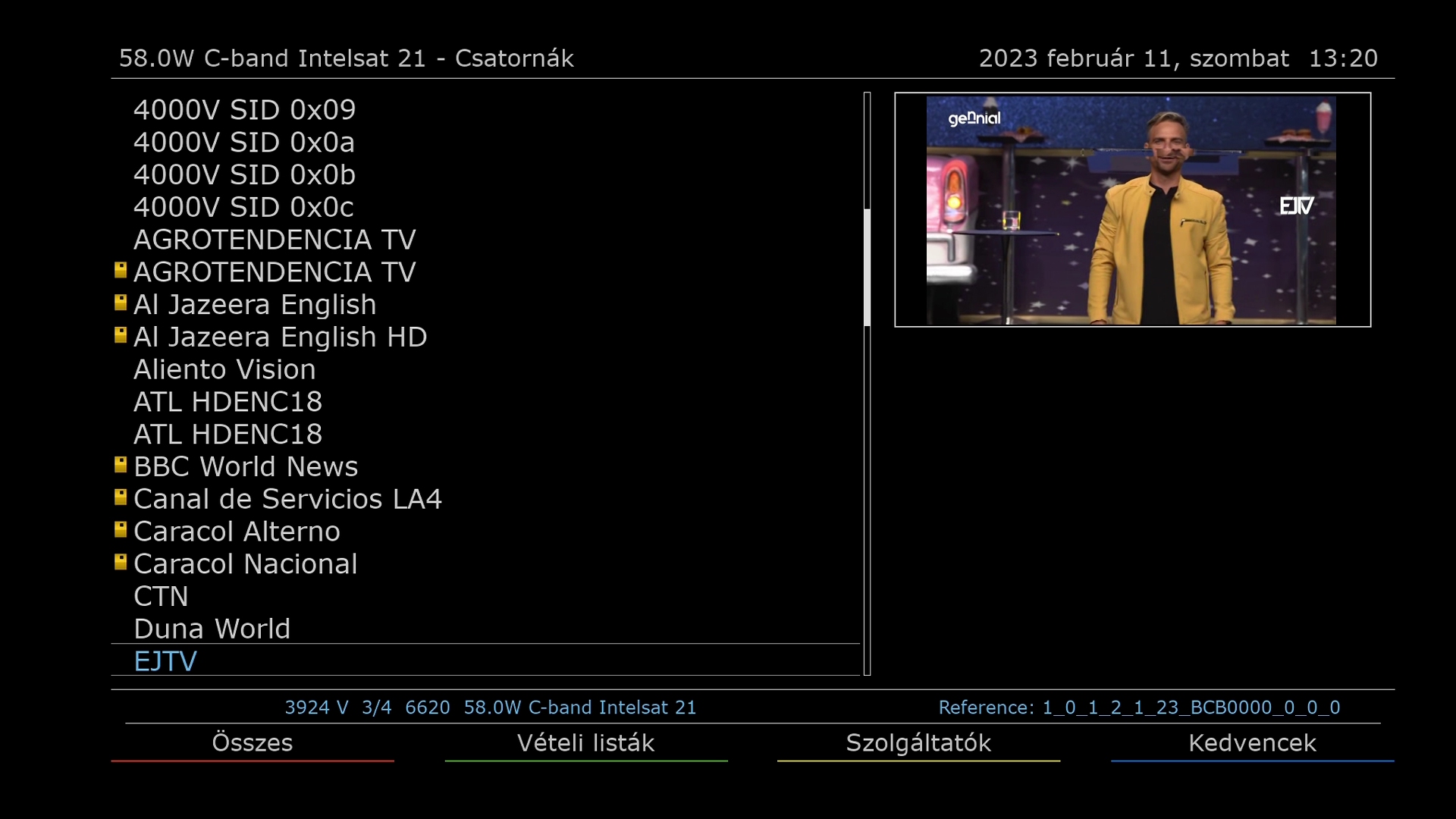
Task: Click the Reference service string
Action: [1139, 708]
